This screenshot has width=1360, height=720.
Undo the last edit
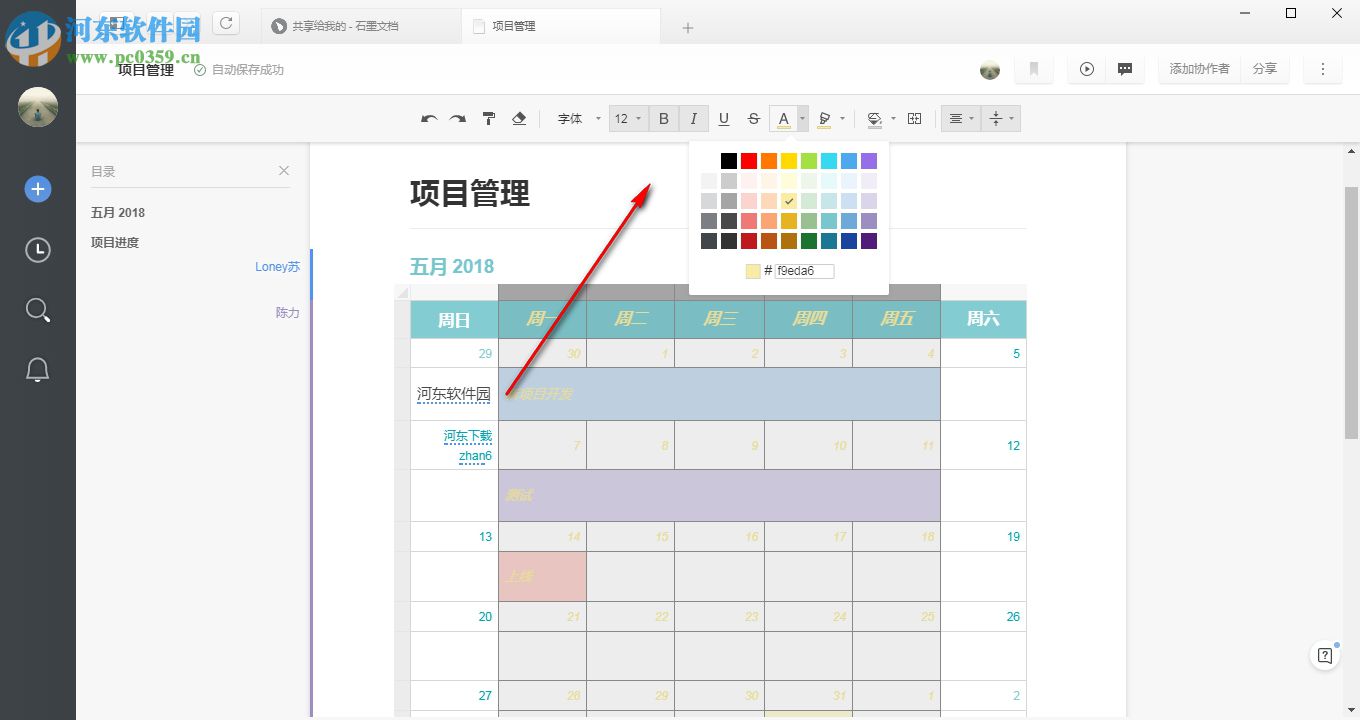pos(429,119)
